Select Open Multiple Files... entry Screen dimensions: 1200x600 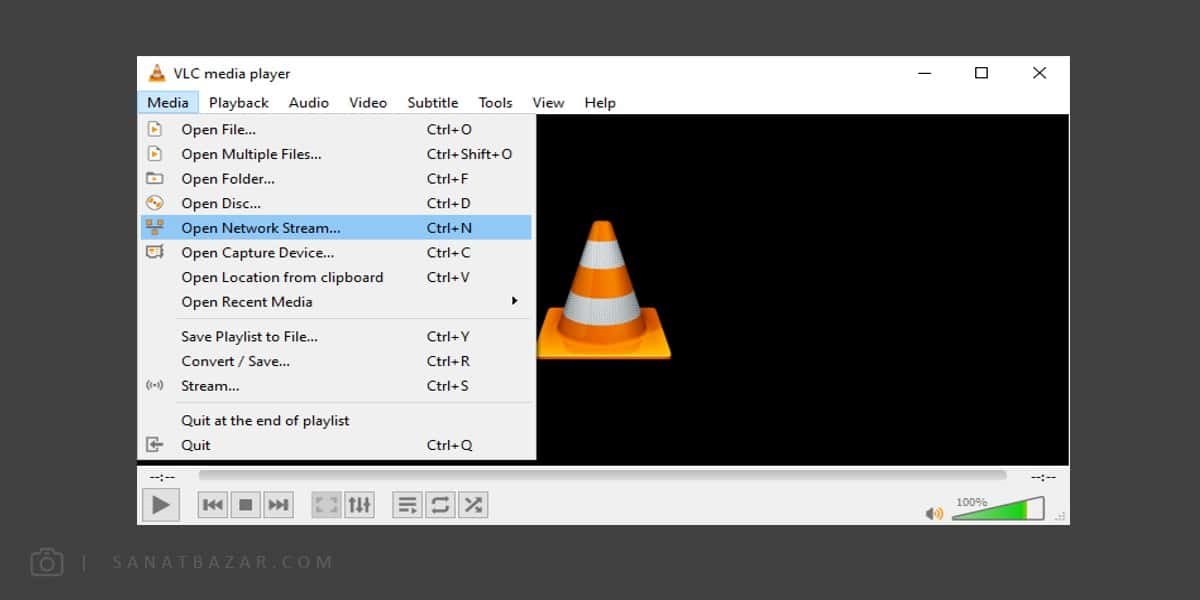(336, 154)
